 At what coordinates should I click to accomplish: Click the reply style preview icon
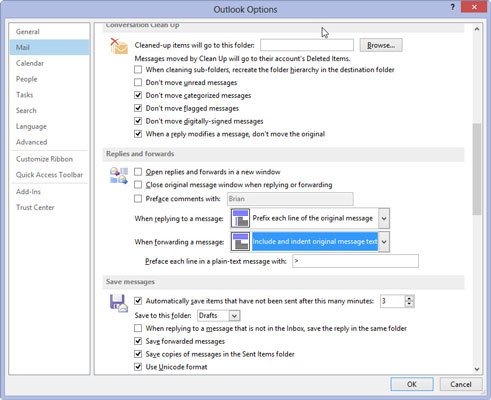pyautogui.click(x=240, y=218)
